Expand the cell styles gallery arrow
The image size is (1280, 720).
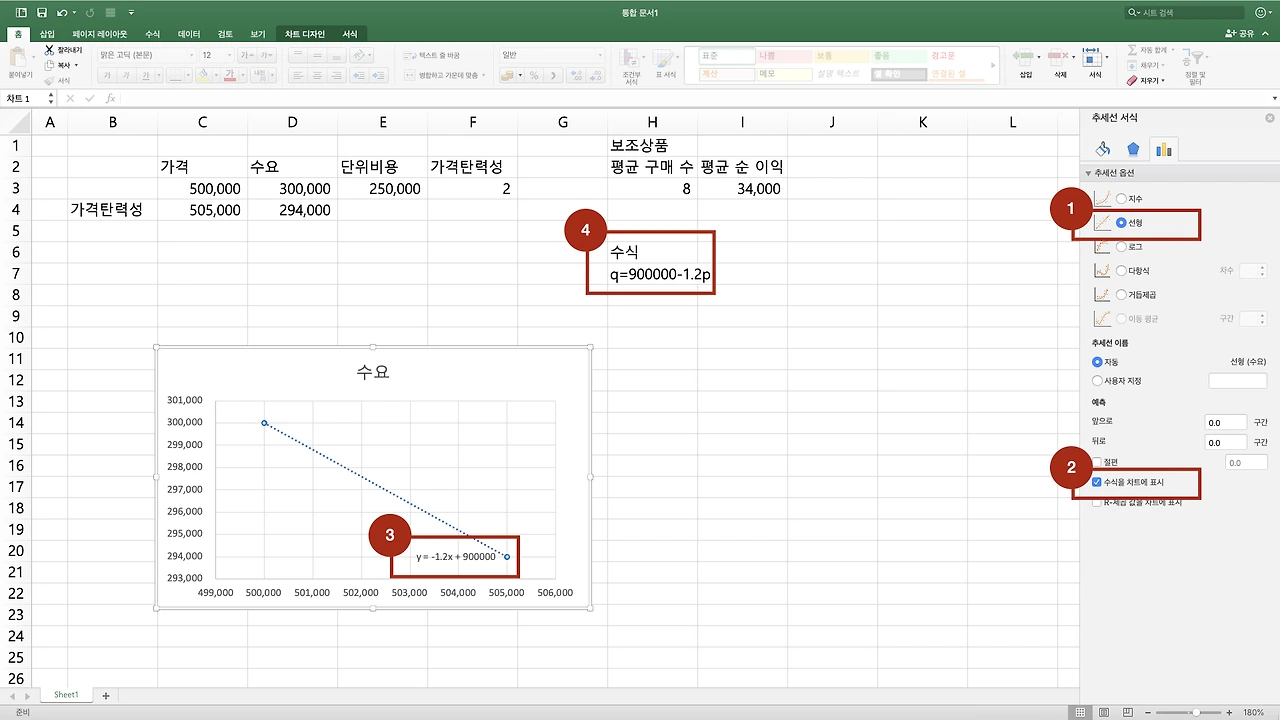pyautogui.click(x=993, y=65)
